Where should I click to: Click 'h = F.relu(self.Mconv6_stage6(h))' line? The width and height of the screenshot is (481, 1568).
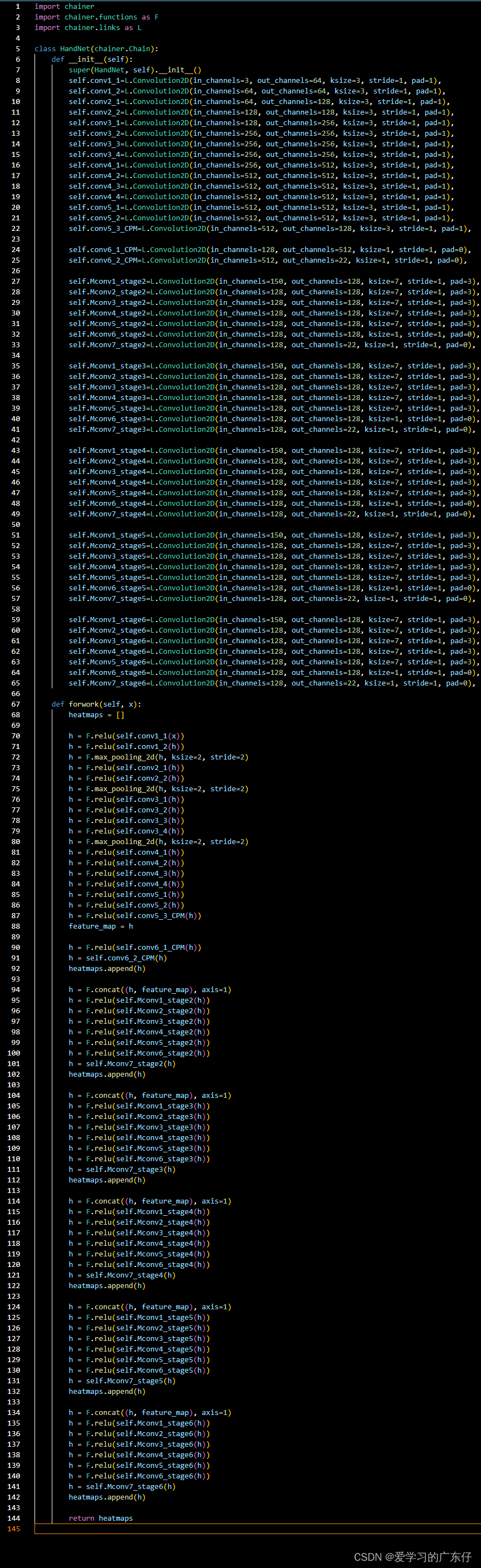[139, 1476]
